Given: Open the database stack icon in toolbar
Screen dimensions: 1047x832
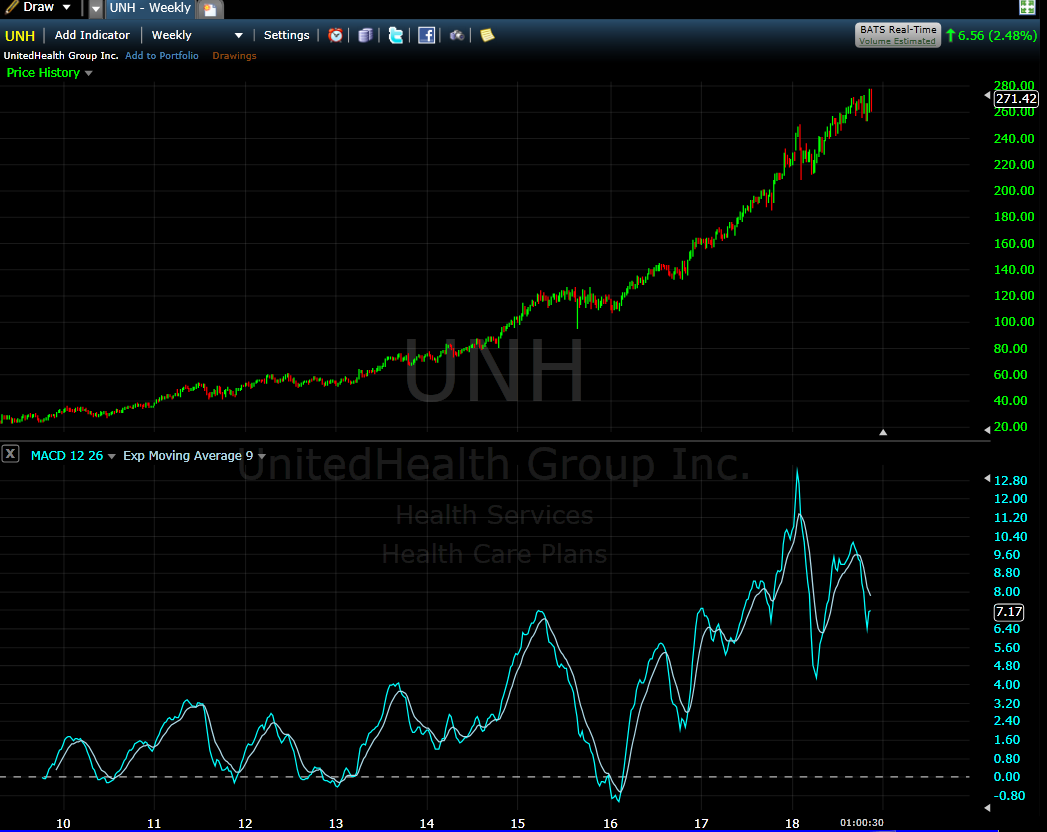Looking at the screenshot, I should pyautogui.click(x=365, y=35).
